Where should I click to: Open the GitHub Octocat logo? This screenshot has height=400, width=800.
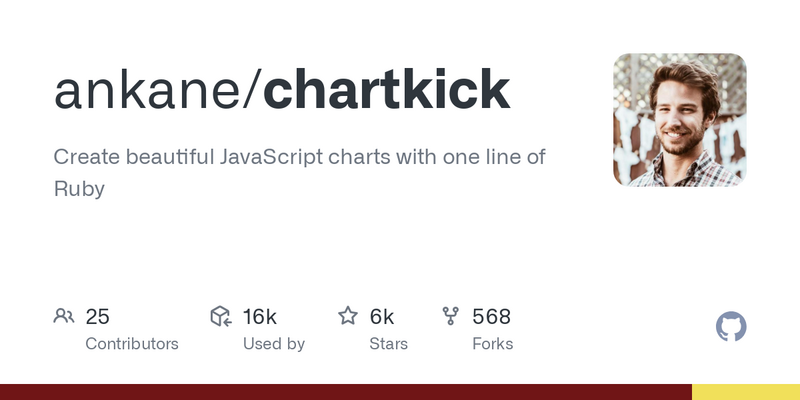click(x=731, y=326)
